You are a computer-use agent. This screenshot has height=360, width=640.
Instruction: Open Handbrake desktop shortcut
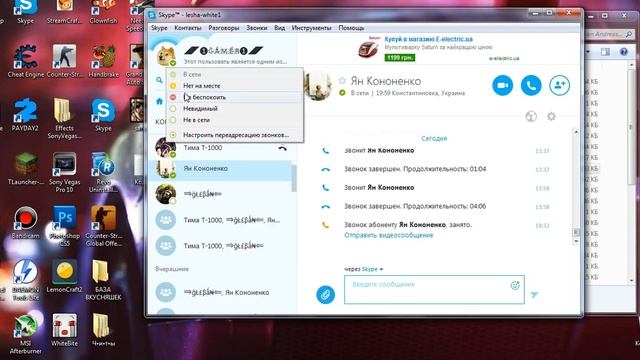pos(103,61)
